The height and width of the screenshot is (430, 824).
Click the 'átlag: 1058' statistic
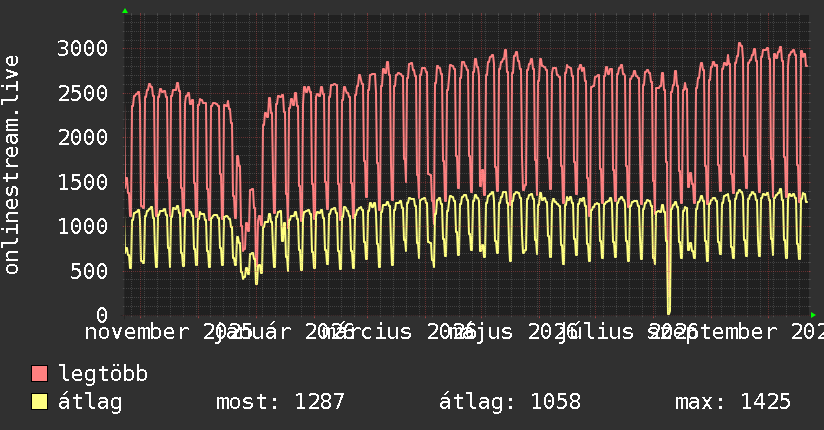click(x=510, y=402)
